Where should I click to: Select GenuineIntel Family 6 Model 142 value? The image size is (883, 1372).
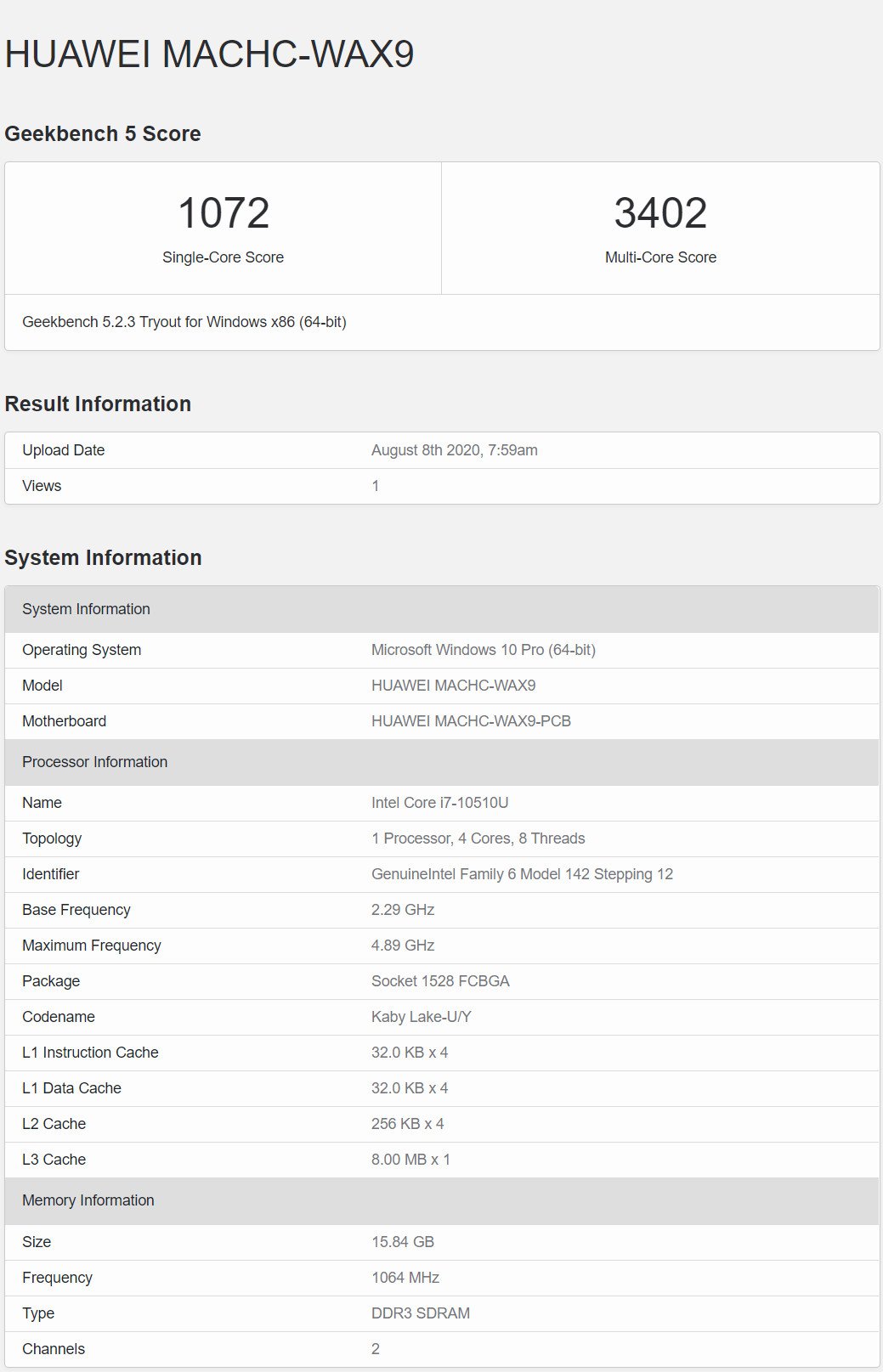(522, 874)
